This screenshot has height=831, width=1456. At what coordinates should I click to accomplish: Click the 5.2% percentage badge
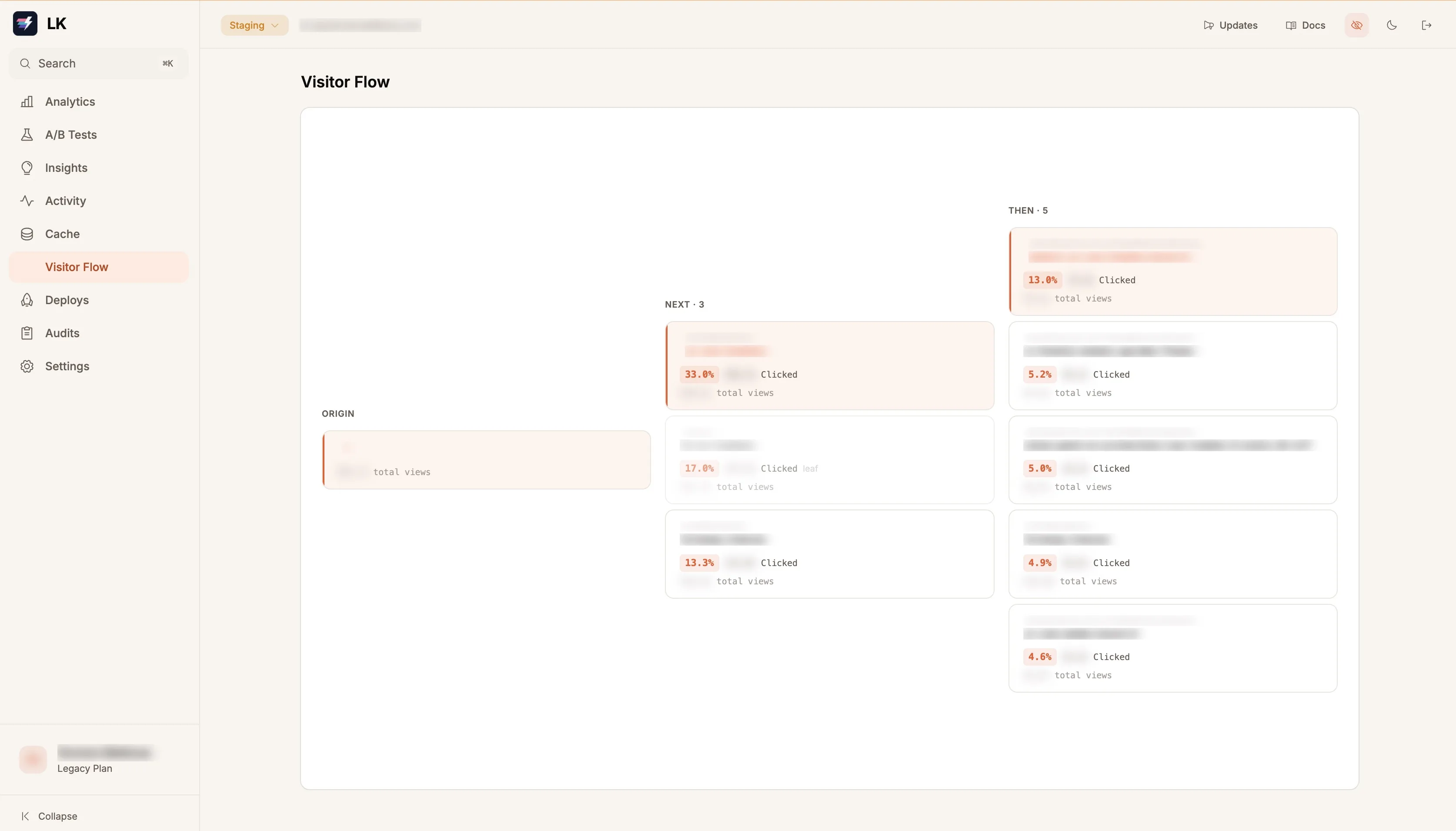tap(1040, 375)
